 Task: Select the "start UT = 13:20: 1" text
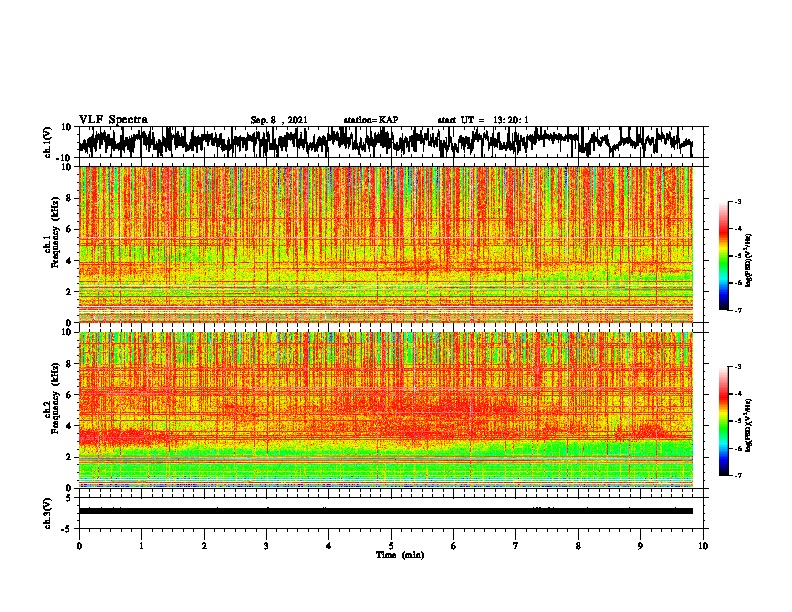pyautogui.click(x=483, y=120)
